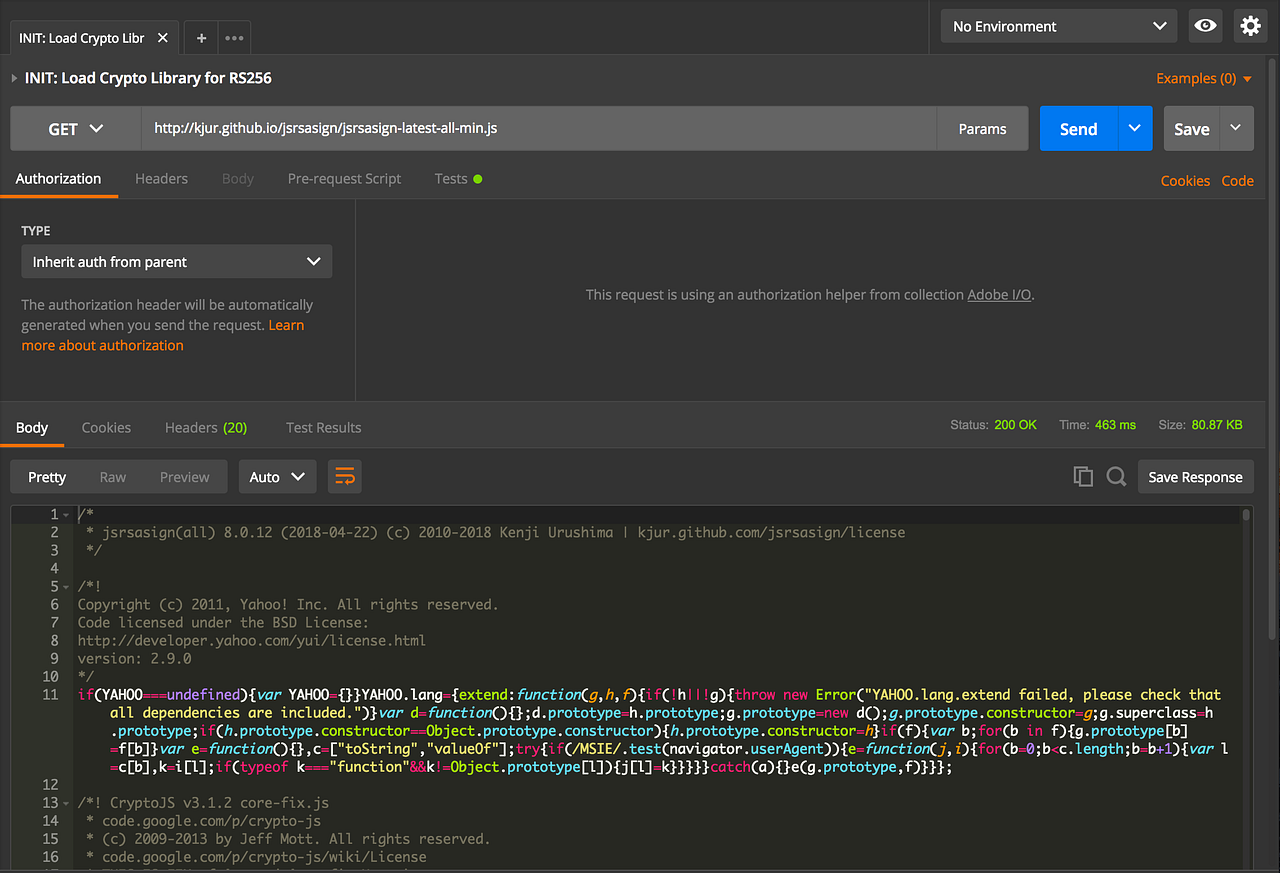Copy the response body
The image size is (1280, 873).
pyautogui.click(x=1083, y=477)
